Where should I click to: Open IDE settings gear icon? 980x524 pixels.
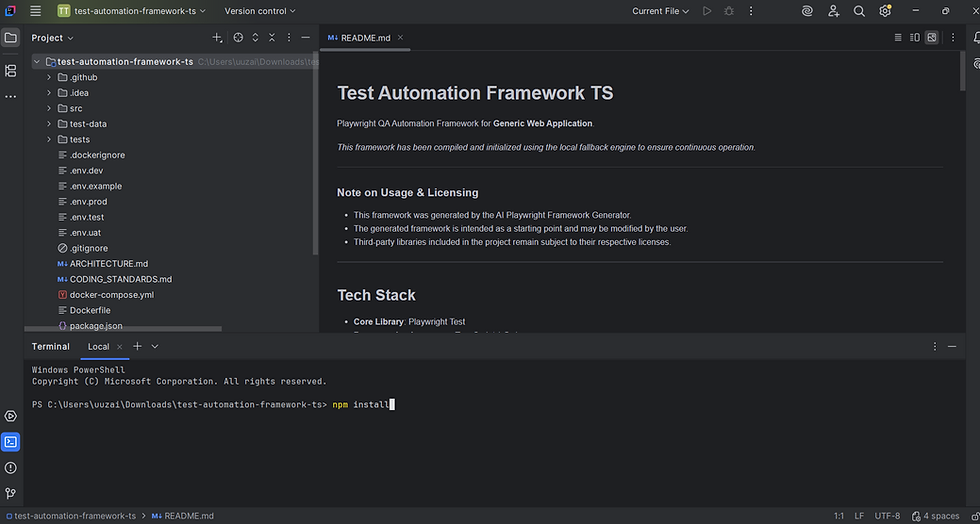click(885, 11)
